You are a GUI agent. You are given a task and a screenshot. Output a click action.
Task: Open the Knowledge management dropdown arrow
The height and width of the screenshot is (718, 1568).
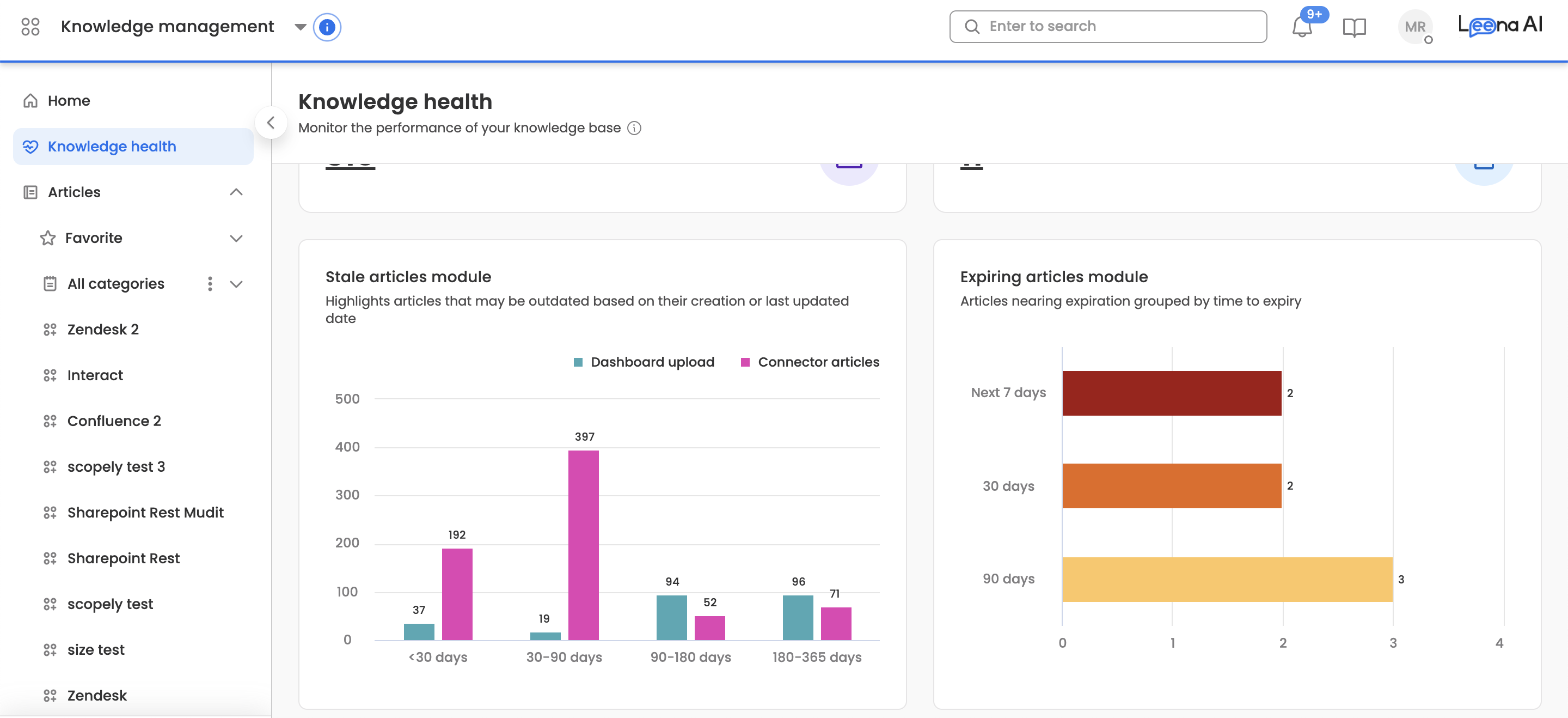(300, 27)
